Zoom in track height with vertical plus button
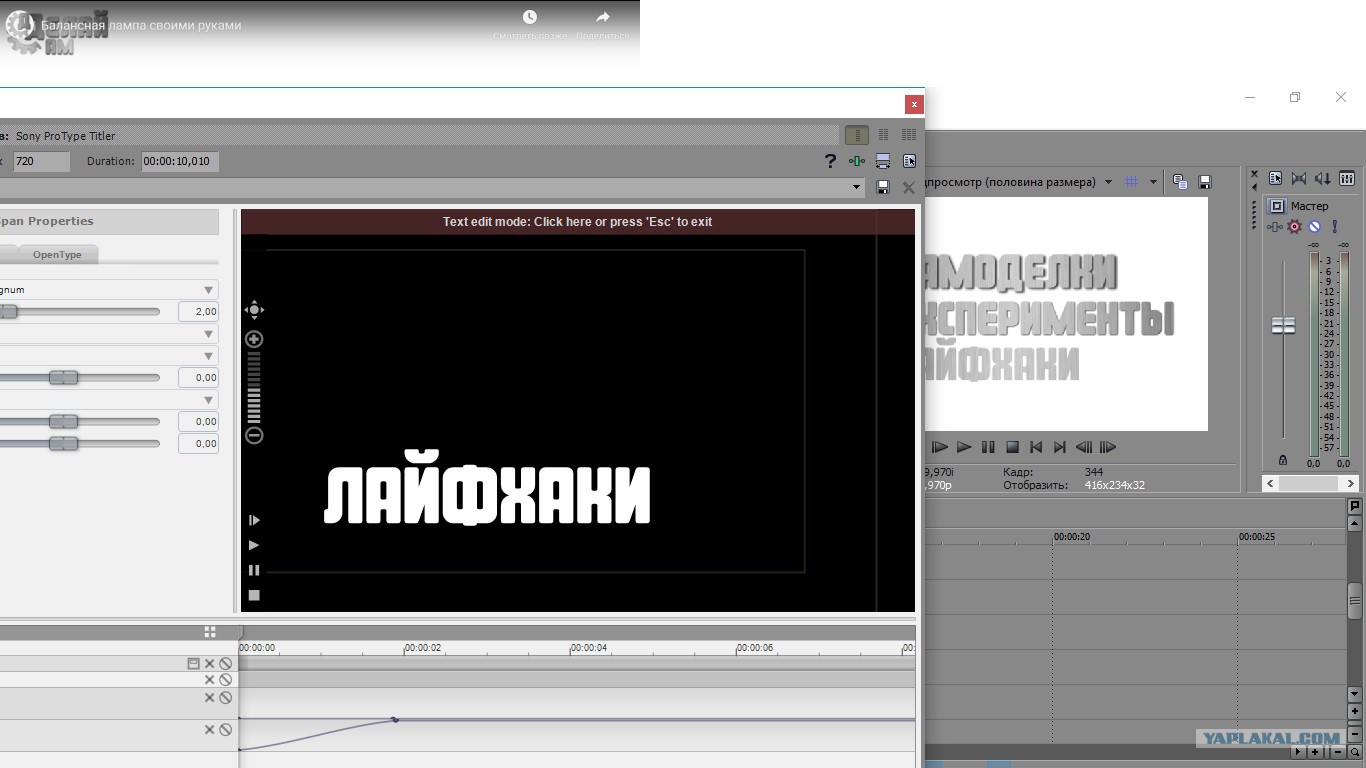Screen dimensions: 1366x768 [1355, 712]
